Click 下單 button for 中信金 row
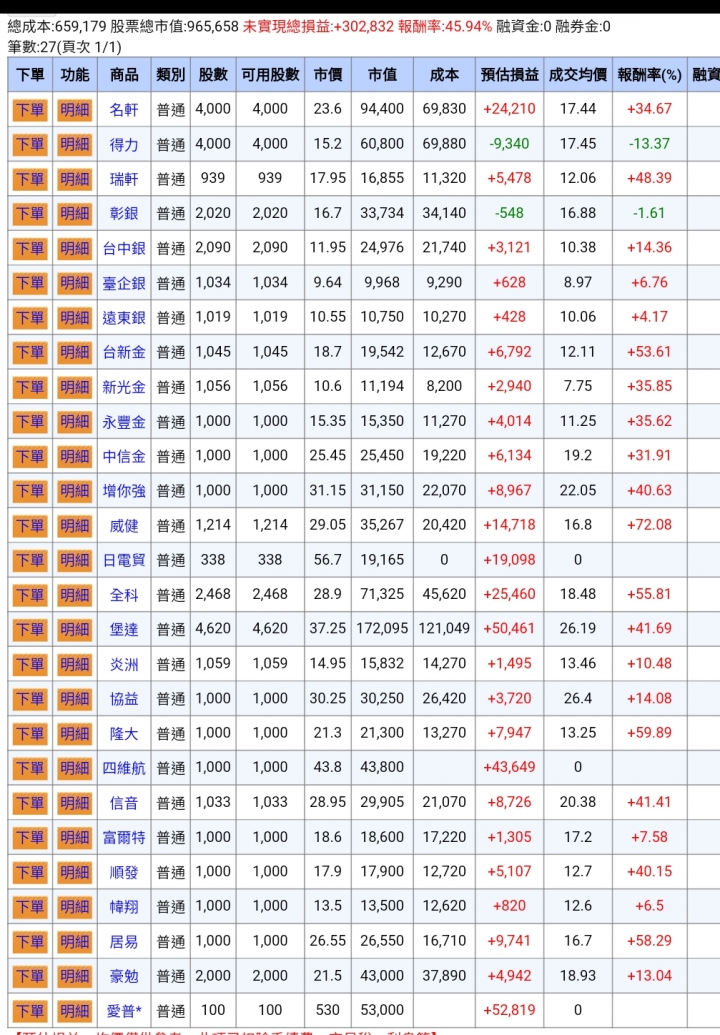The width and height of the screenshot is (720, 1035). pyautogui.click(x=30, y=456)
